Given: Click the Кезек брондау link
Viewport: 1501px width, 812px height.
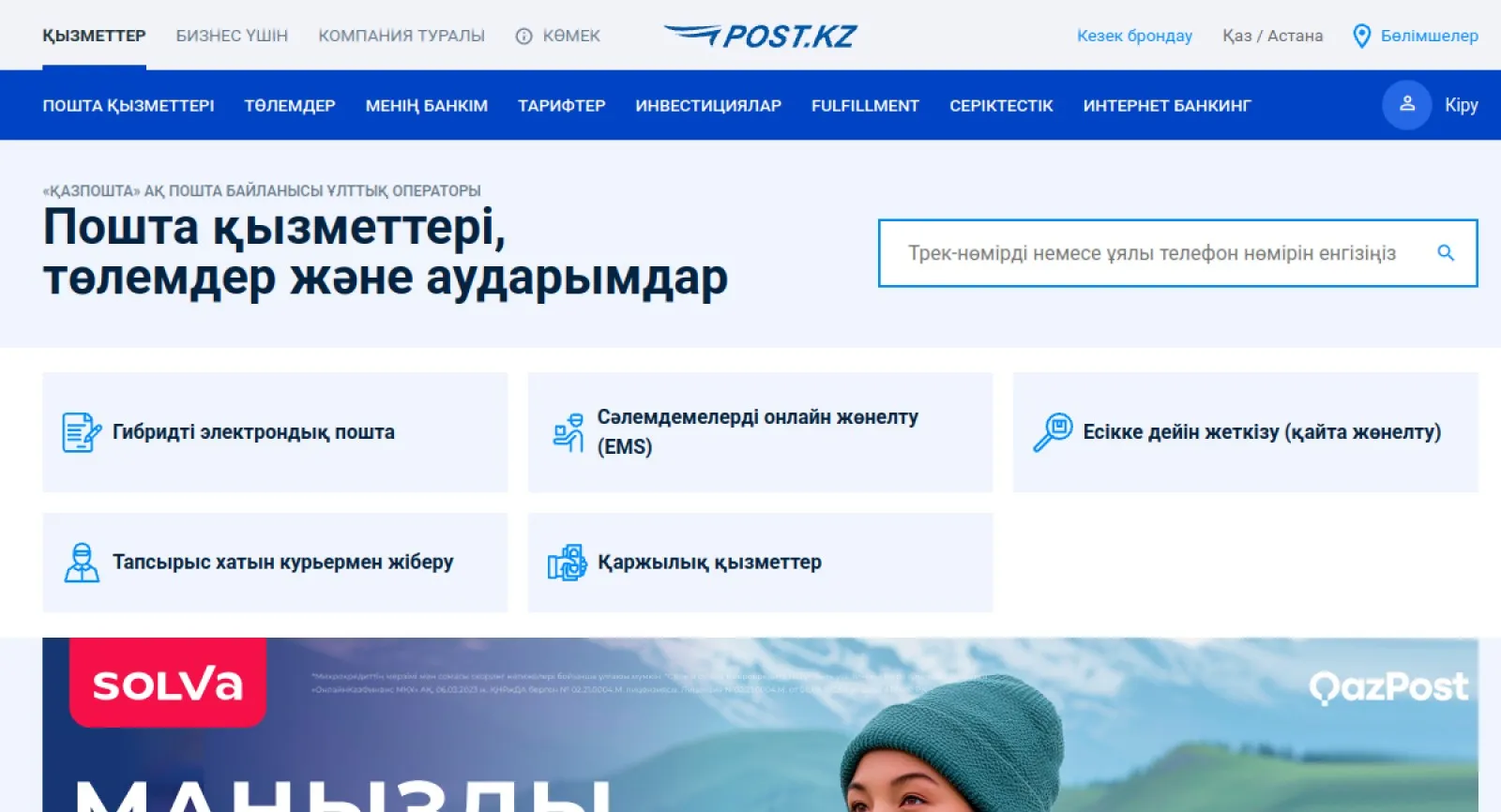Looking at the screenshot, I should [1134, 36].
